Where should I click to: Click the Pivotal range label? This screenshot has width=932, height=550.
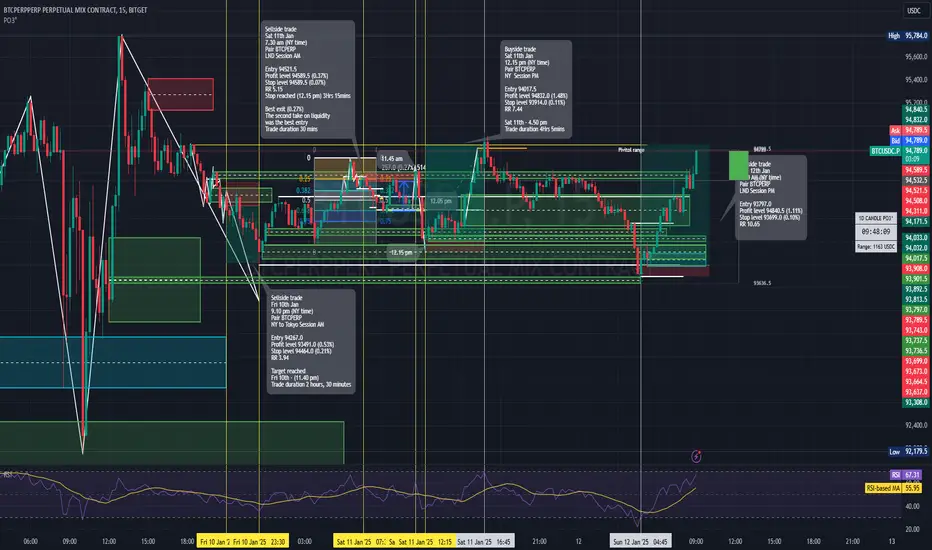click(x=631, y=150)
